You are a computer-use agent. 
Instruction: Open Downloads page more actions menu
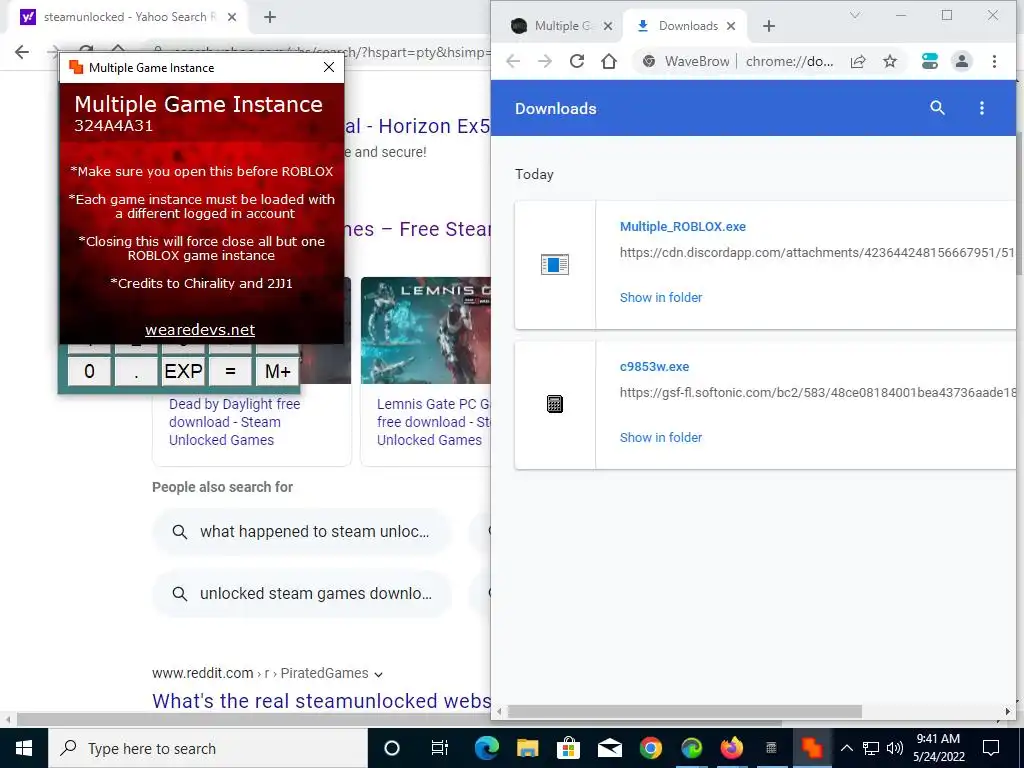click(982, 108)
